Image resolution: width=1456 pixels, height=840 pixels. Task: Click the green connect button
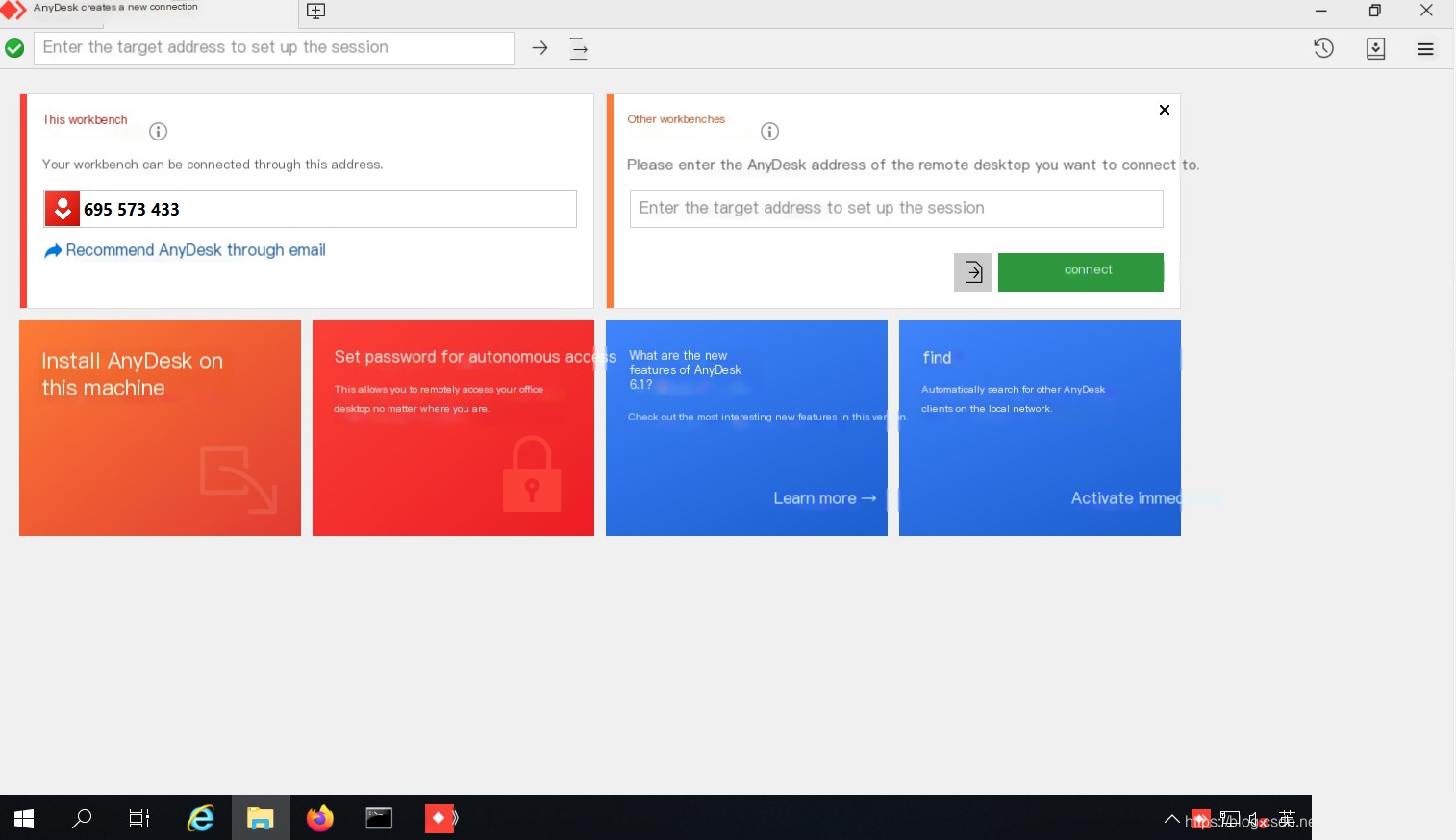(x=1081, y=272)
